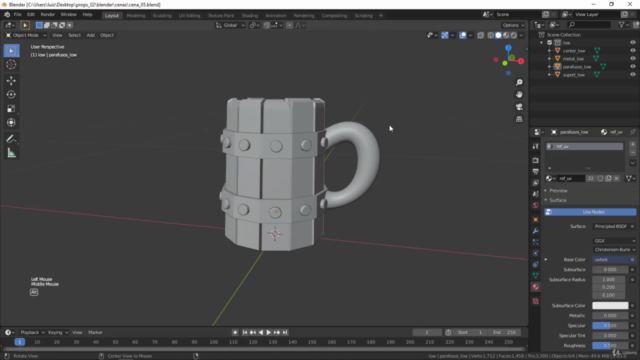Select the Move tool
This screenshot has height=360, width=640.
coord(11,80)
